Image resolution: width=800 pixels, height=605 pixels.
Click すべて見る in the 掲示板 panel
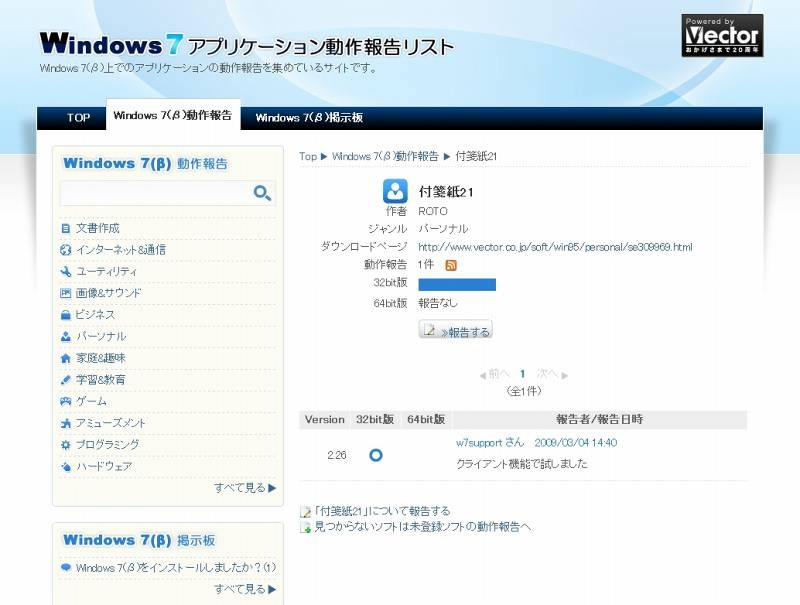click(x=245, y=589)
